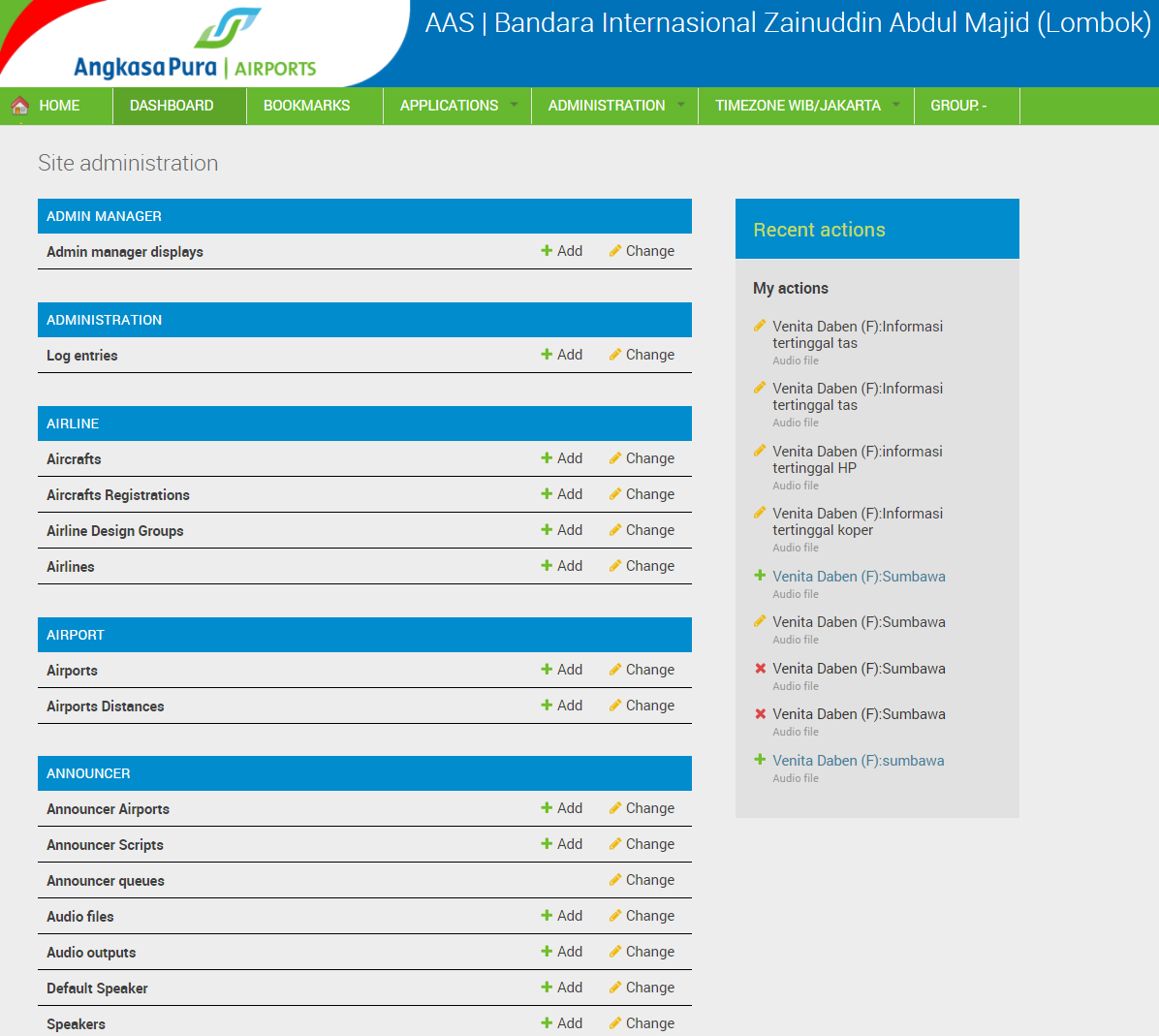Click the red delete icon on Sumbawa action
Screen dimensions: 1159x1036
pos(760,668)
